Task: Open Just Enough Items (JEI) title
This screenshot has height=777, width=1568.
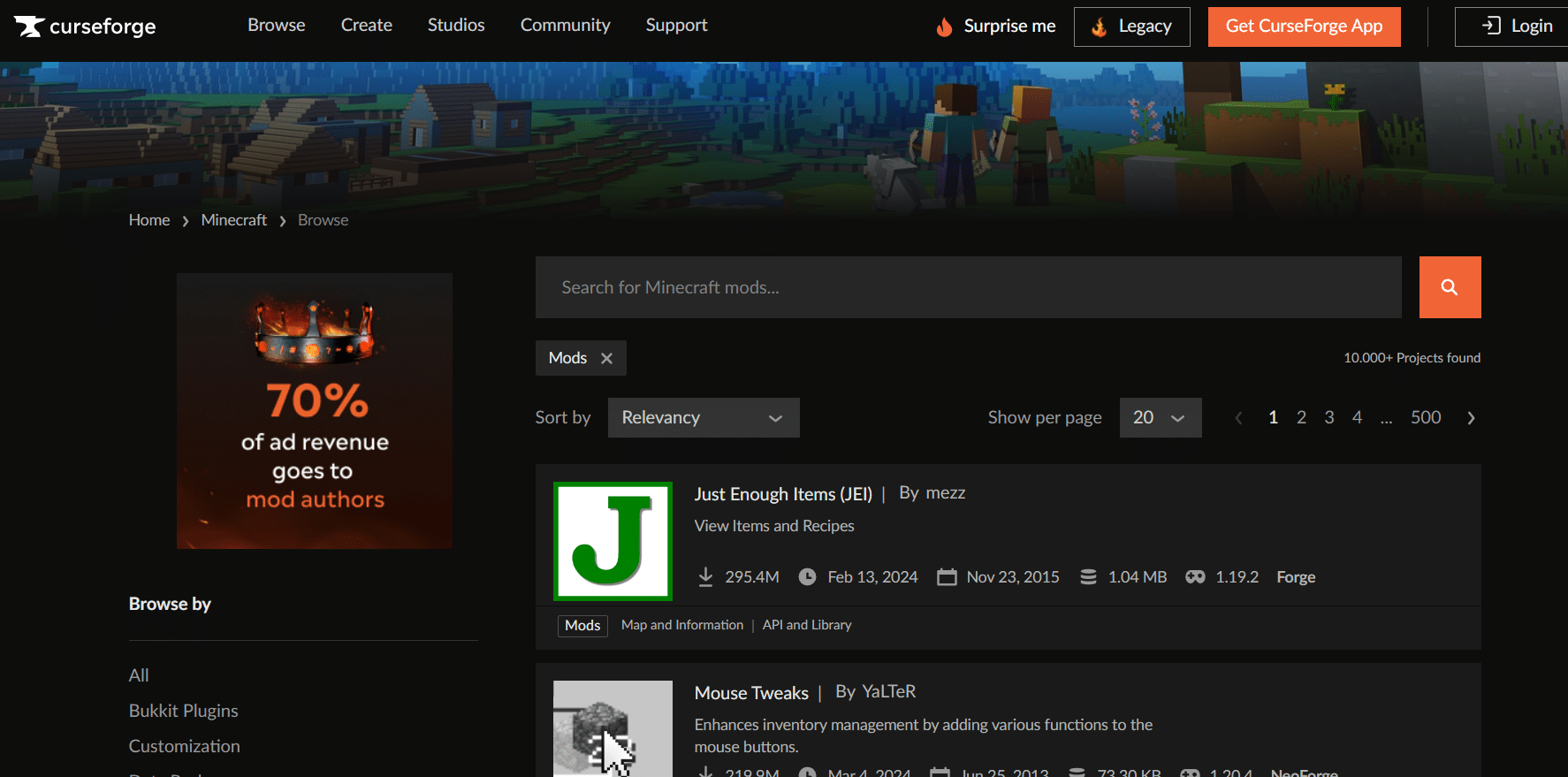Action: 783,494
